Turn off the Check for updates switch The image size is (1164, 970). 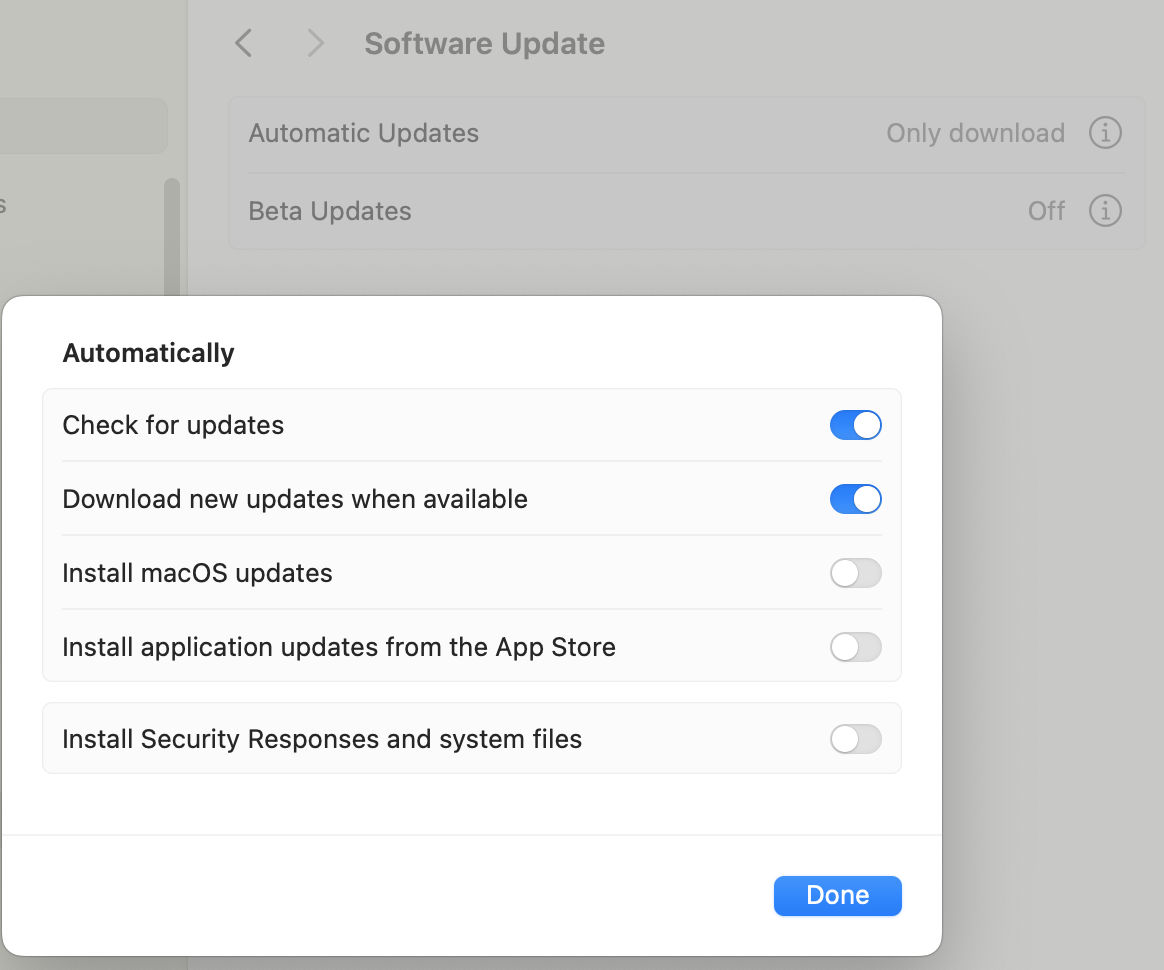(x=855, y=425)
